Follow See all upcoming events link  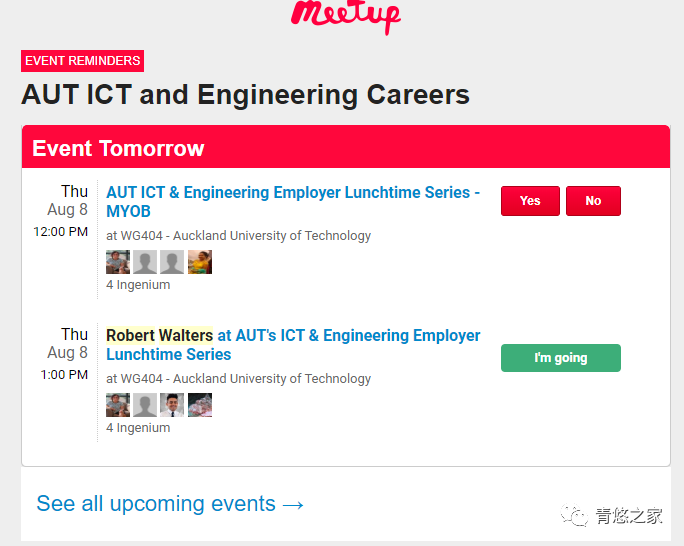click(x=170, y=504)
